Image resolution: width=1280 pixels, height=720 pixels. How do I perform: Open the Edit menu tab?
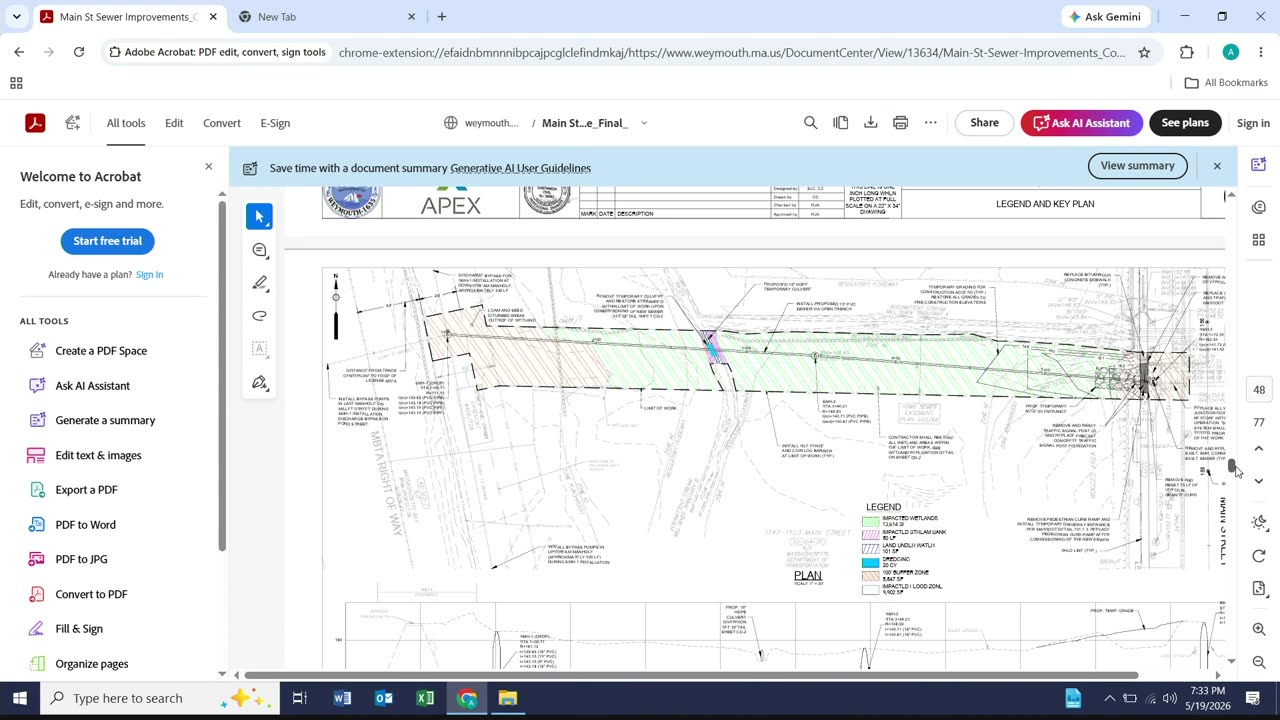(x=174, y=123)
